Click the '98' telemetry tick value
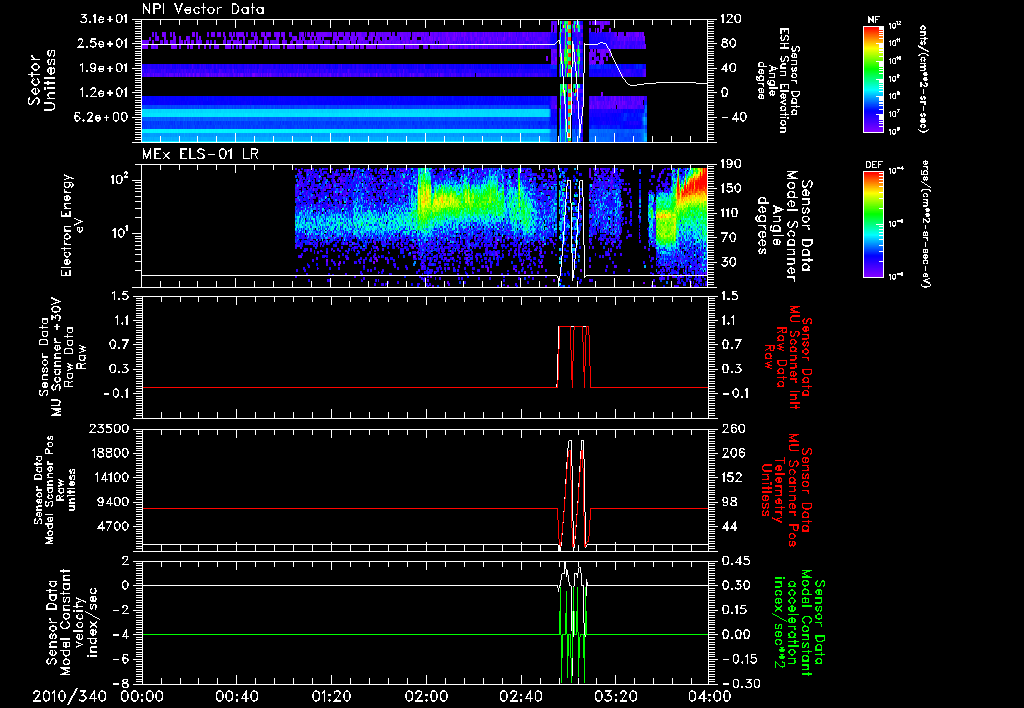 pyautogui.click(x=728, y=502)
